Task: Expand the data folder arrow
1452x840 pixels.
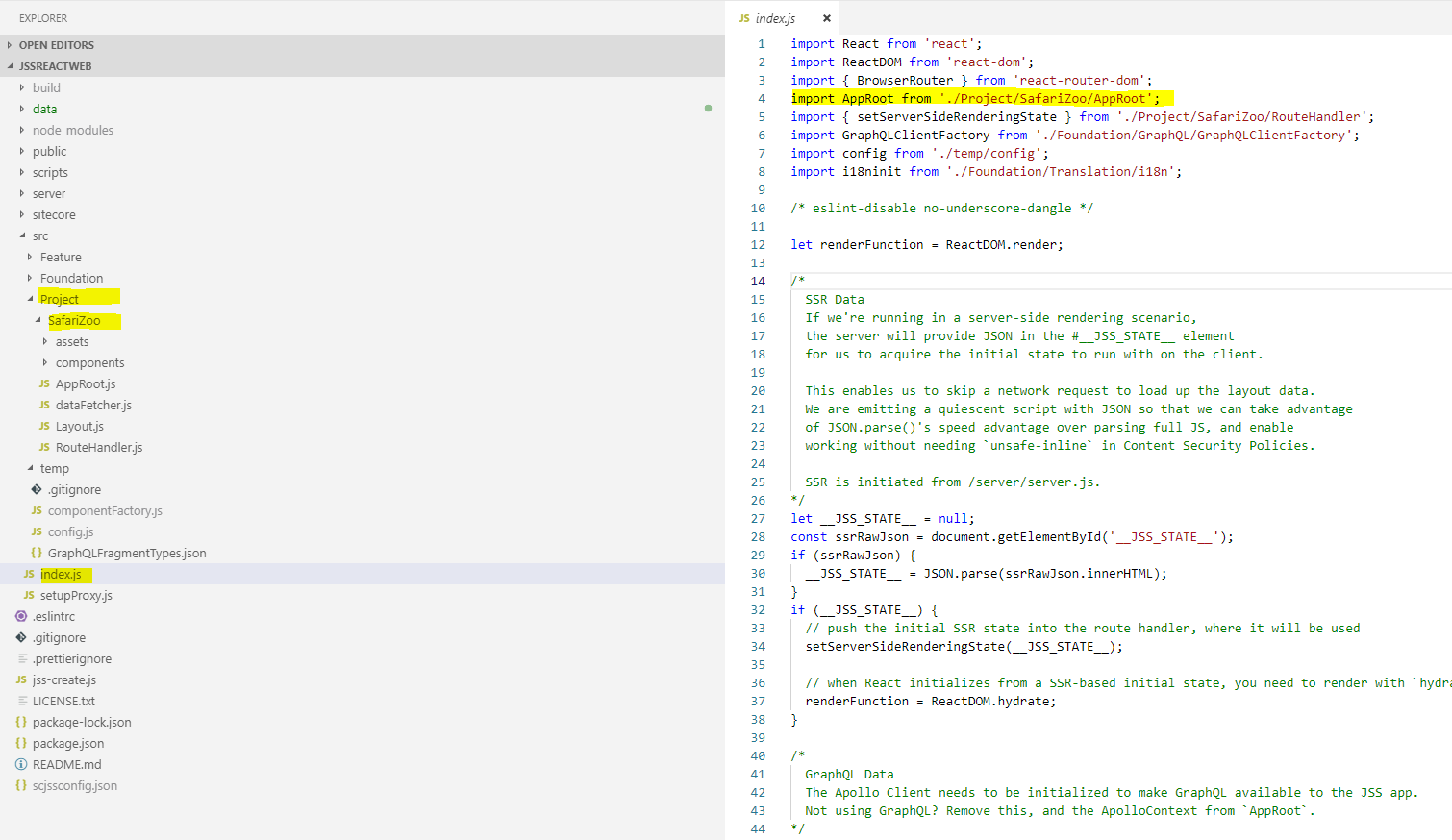Action: (22, 109)
